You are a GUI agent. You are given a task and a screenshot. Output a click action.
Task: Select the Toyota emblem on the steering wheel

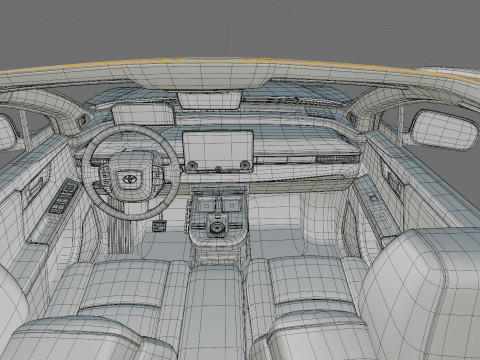click(130, 179)
